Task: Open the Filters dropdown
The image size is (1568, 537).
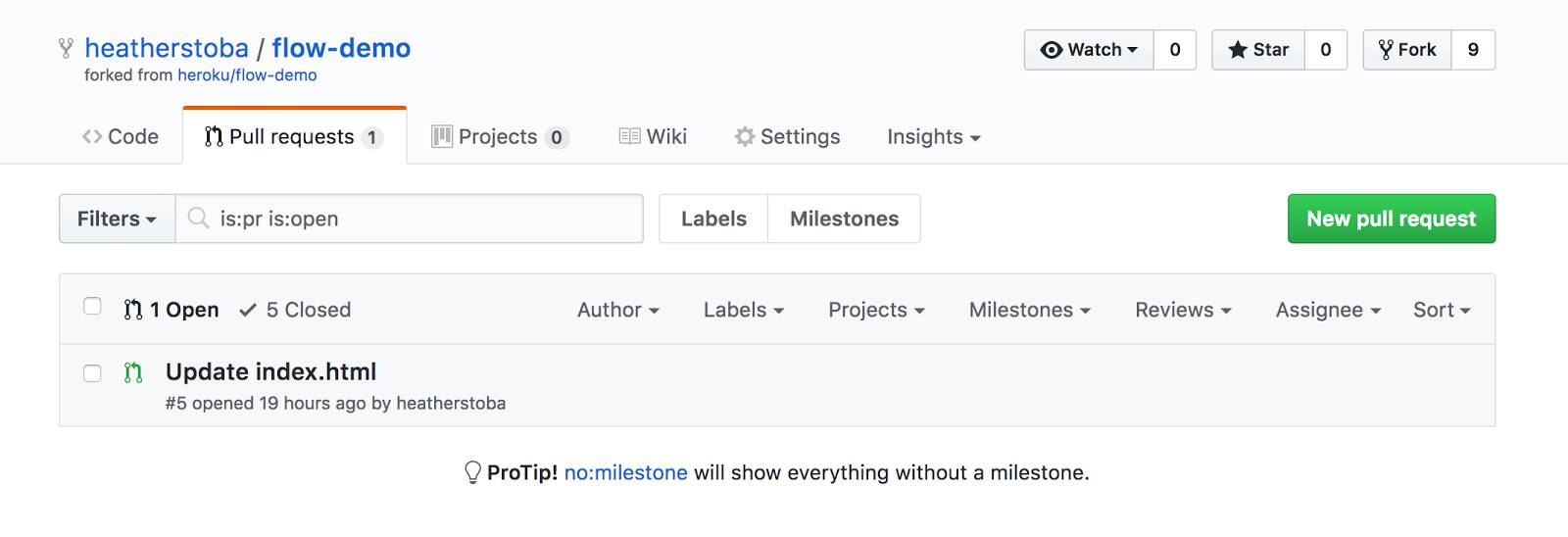Action: pos(118,219)
